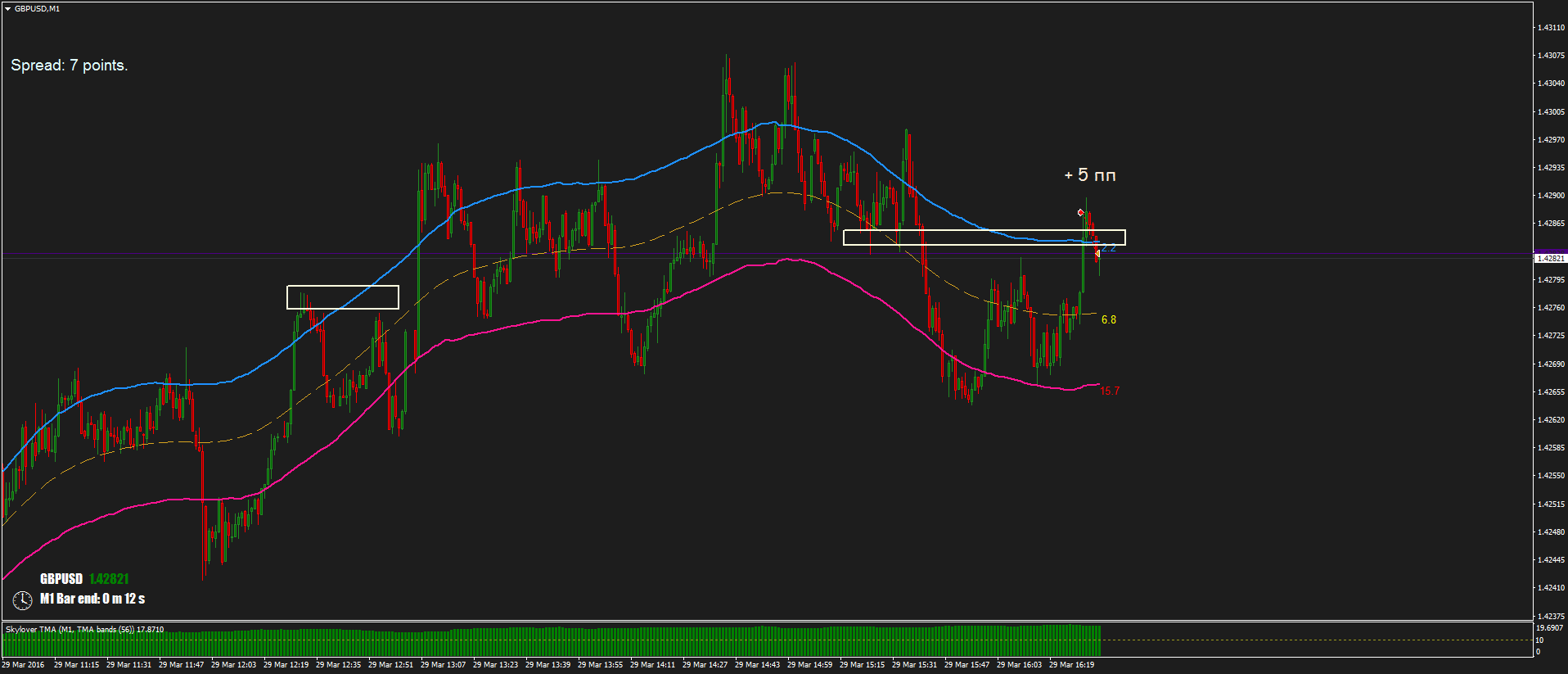Click the 'M1 Bar end: 0 m 12 s' text

coord(92,599)
